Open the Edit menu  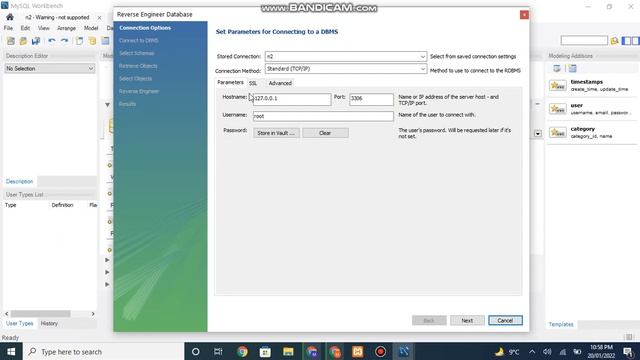[x=25, y=28]
